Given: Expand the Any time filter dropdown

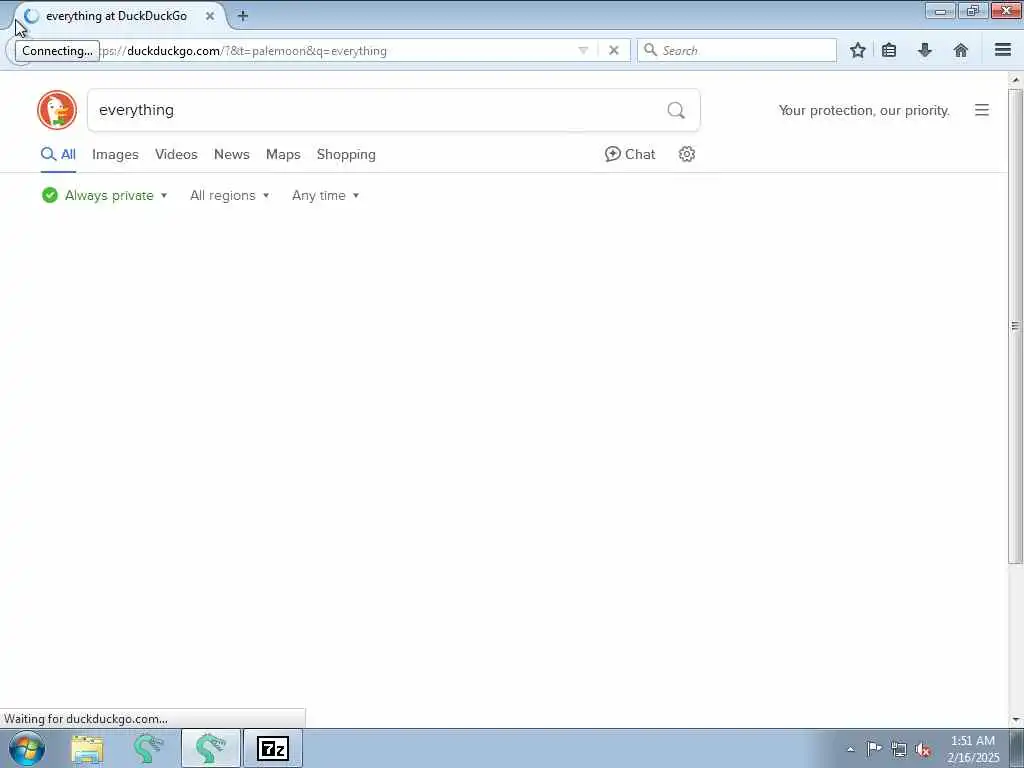Looking at the screenshot, I should (x=325, y=195).
